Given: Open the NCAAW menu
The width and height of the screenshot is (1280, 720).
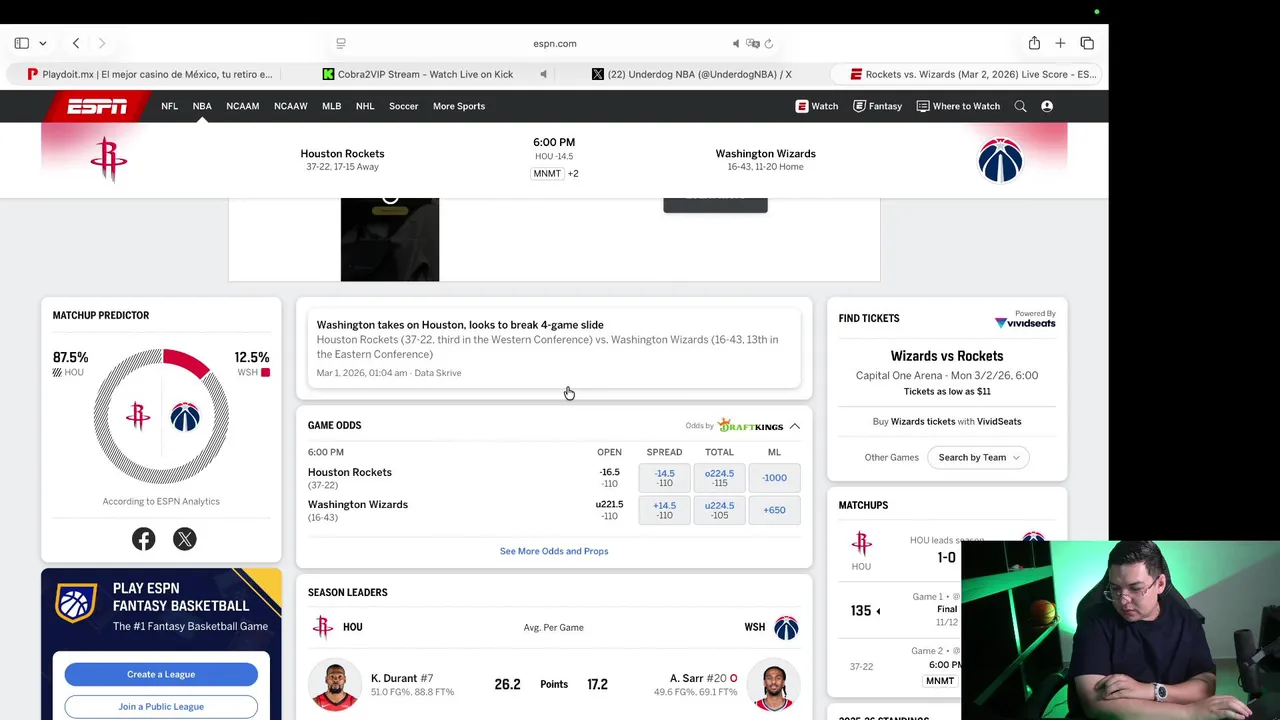Looking at the screenshot, I should (x=290, y=106).
